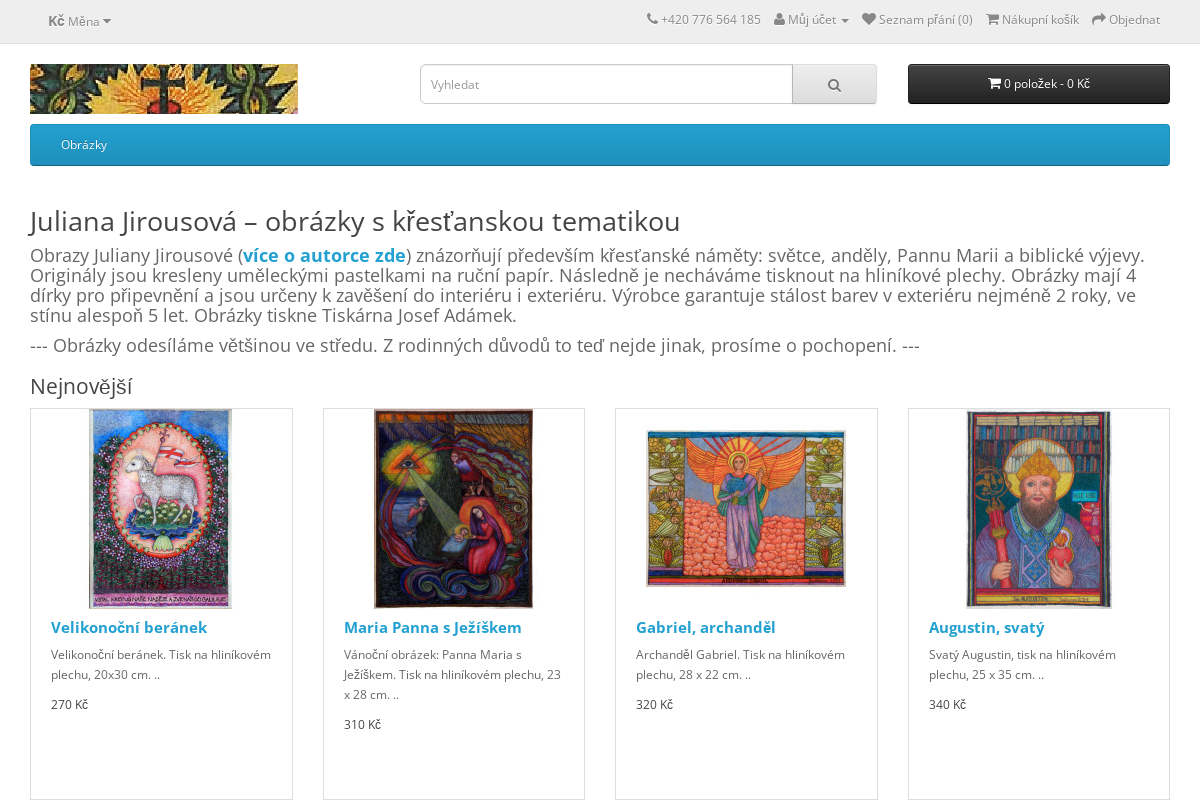Image resolution: width=1200 pixels, height=800 pixels.
Task: Open the Seznam přání (0) link
Action: click(x=917, y=19)
